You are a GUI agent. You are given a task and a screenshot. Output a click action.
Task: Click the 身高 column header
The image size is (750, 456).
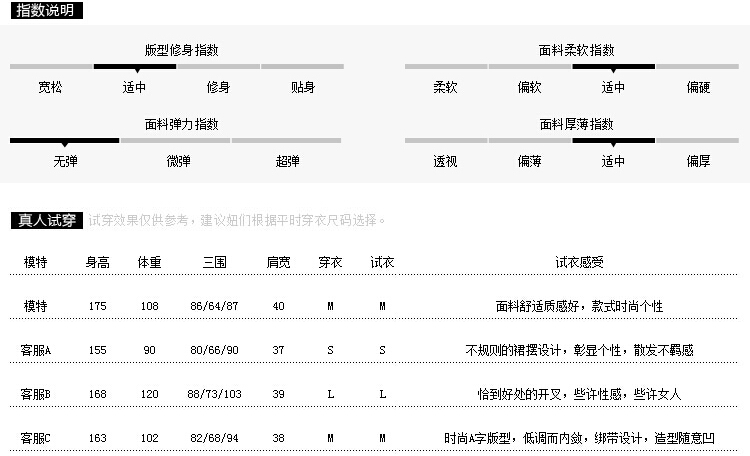(98, 262)
